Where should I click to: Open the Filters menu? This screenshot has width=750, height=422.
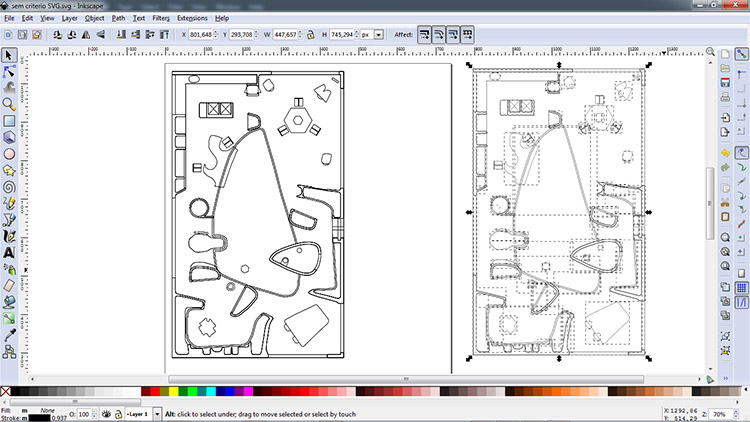point(161,18)
